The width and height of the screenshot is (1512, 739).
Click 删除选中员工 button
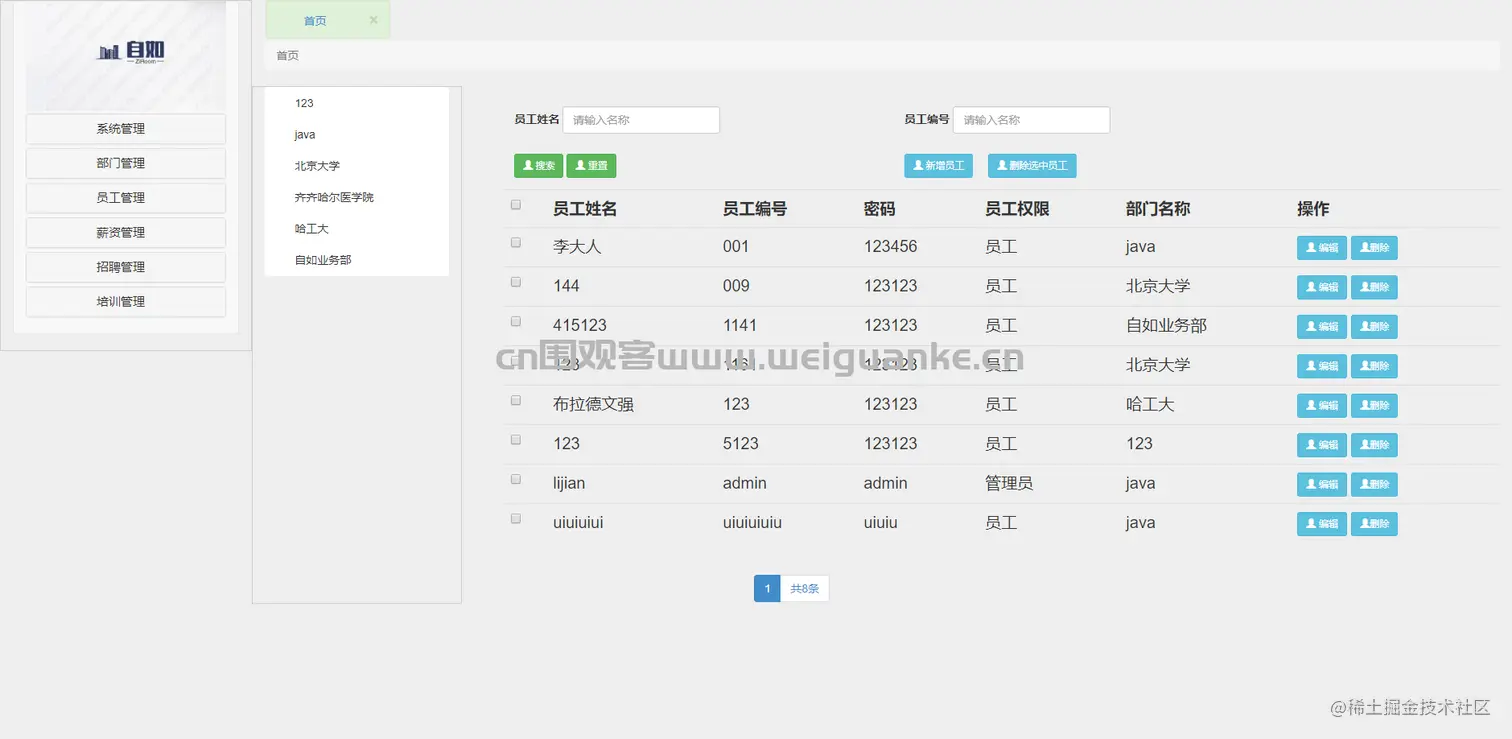[1032, 166]
